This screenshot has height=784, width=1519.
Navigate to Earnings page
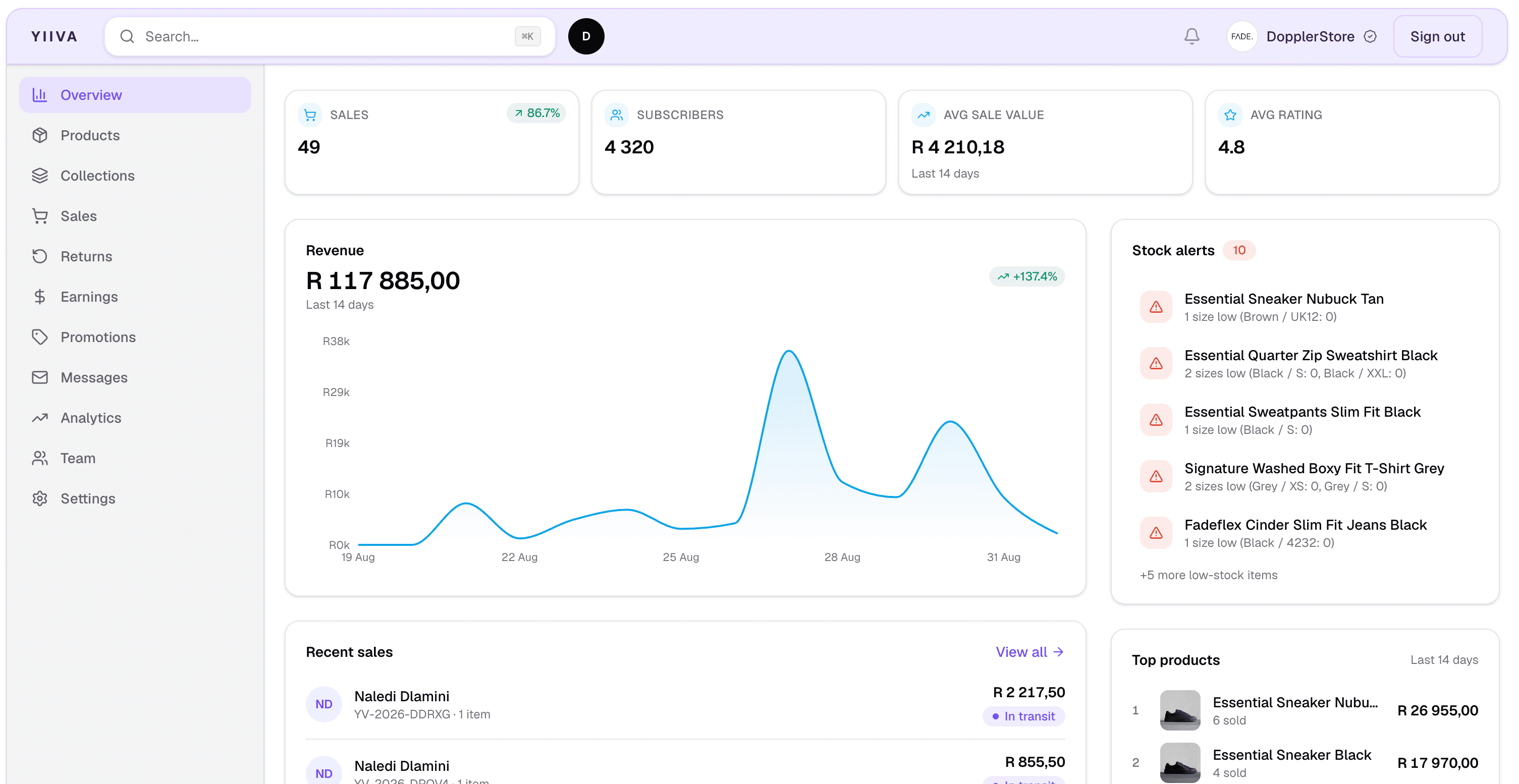135,297
